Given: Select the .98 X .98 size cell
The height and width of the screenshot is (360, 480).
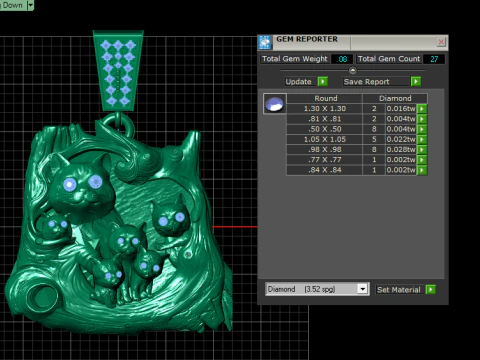Looking at the screenshot, I should [x=325, y=150].
